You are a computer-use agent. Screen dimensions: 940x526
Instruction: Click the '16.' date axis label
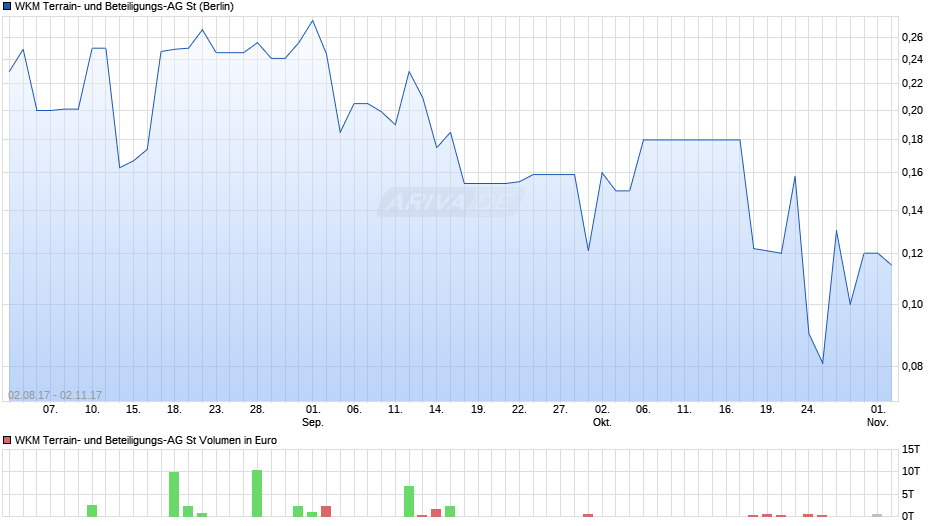726,410
